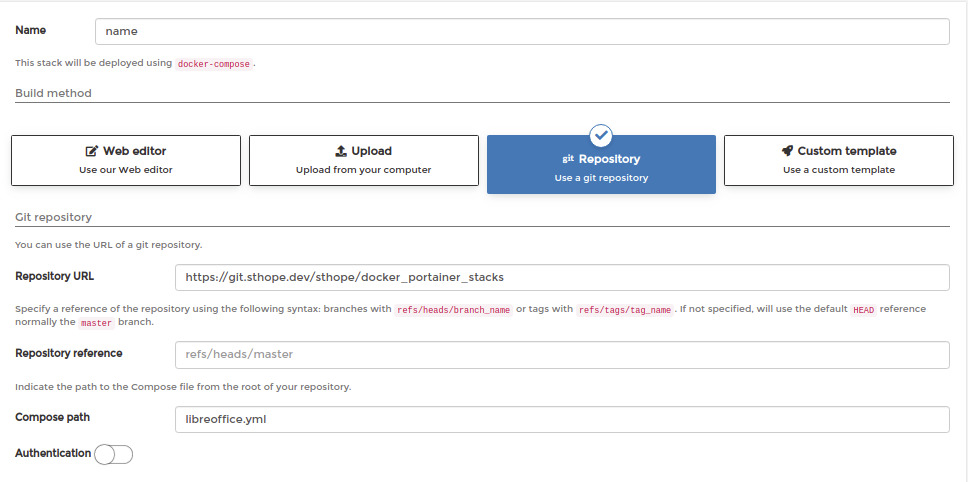Image resolution: width=968 pixels, height=482 pixels.
Task: Click 'Use our Web editor' subtitle
Action: click(x=126, y=170)
